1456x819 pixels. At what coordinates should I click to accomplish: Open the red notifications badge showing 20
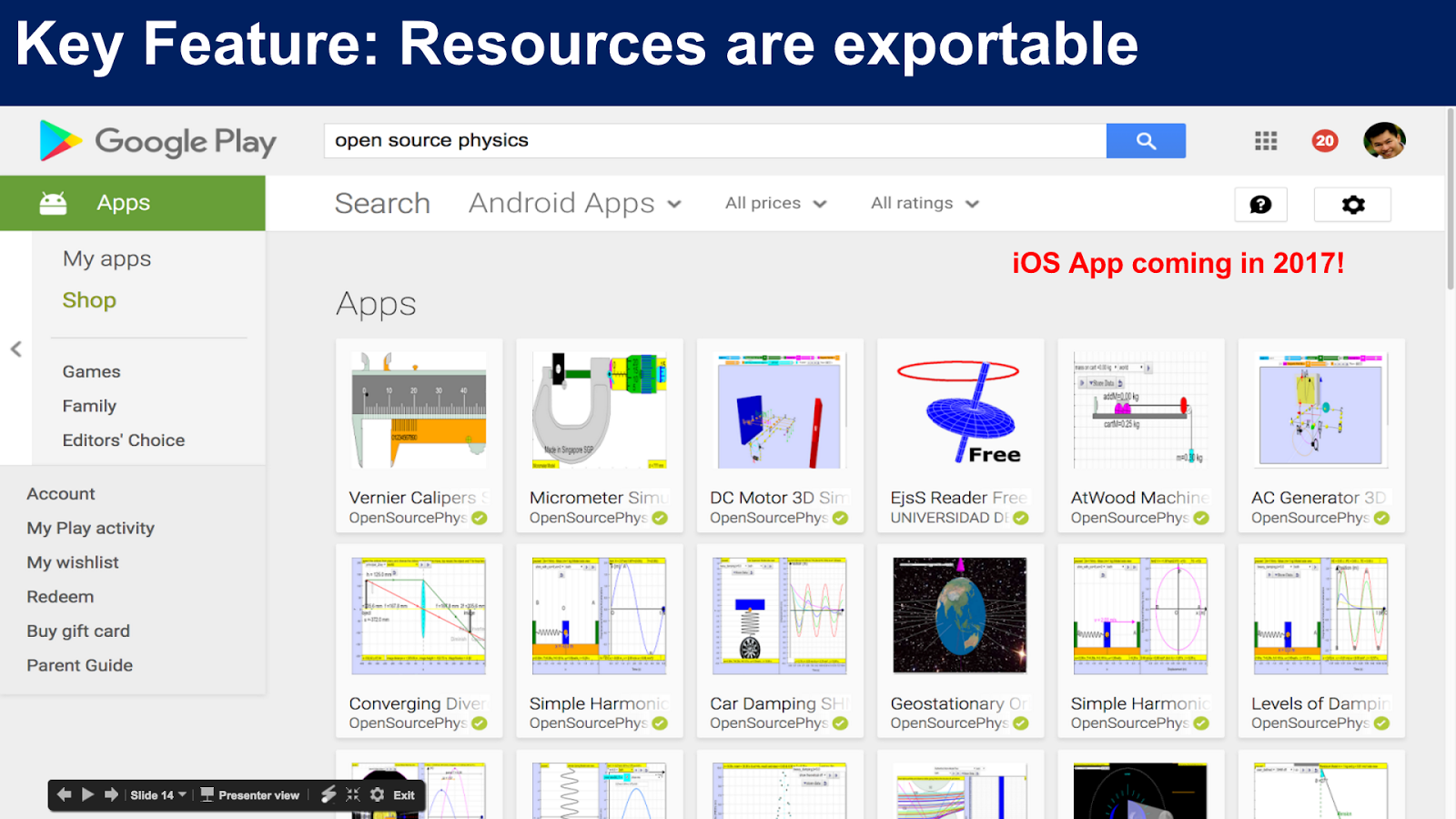1325,141
